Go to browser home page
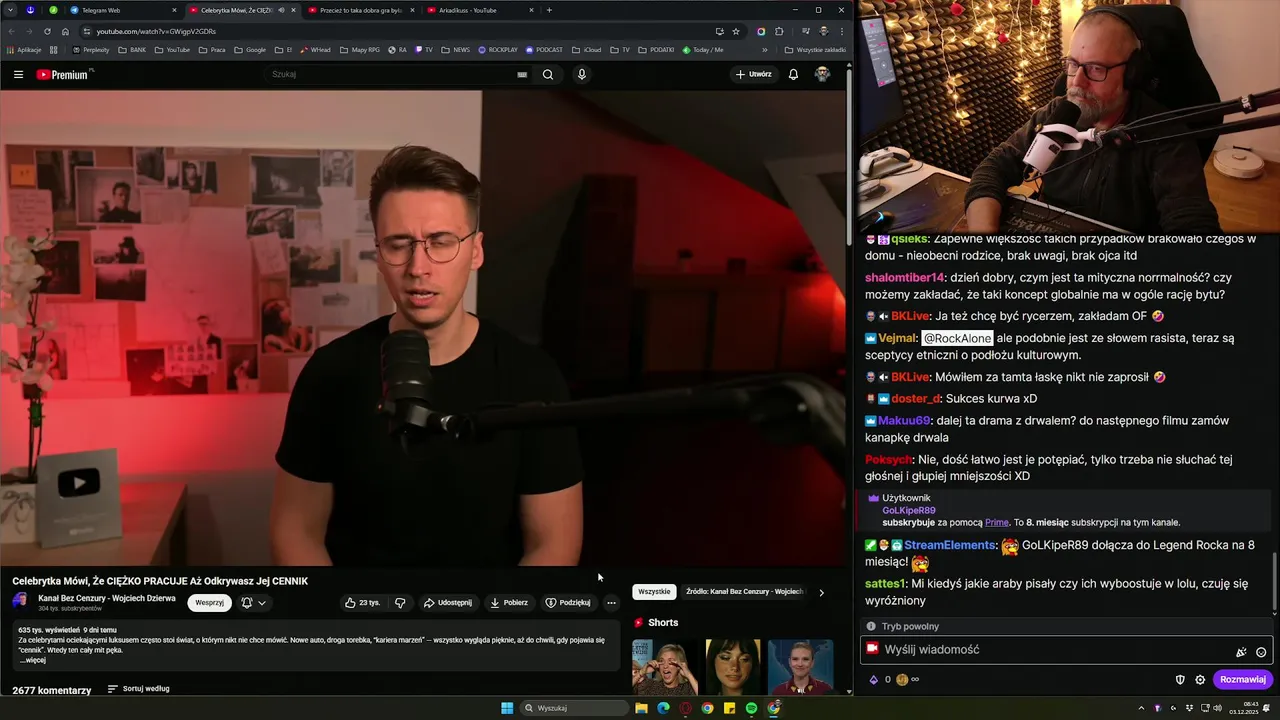The image size is (1280, 720). (65, 31)
